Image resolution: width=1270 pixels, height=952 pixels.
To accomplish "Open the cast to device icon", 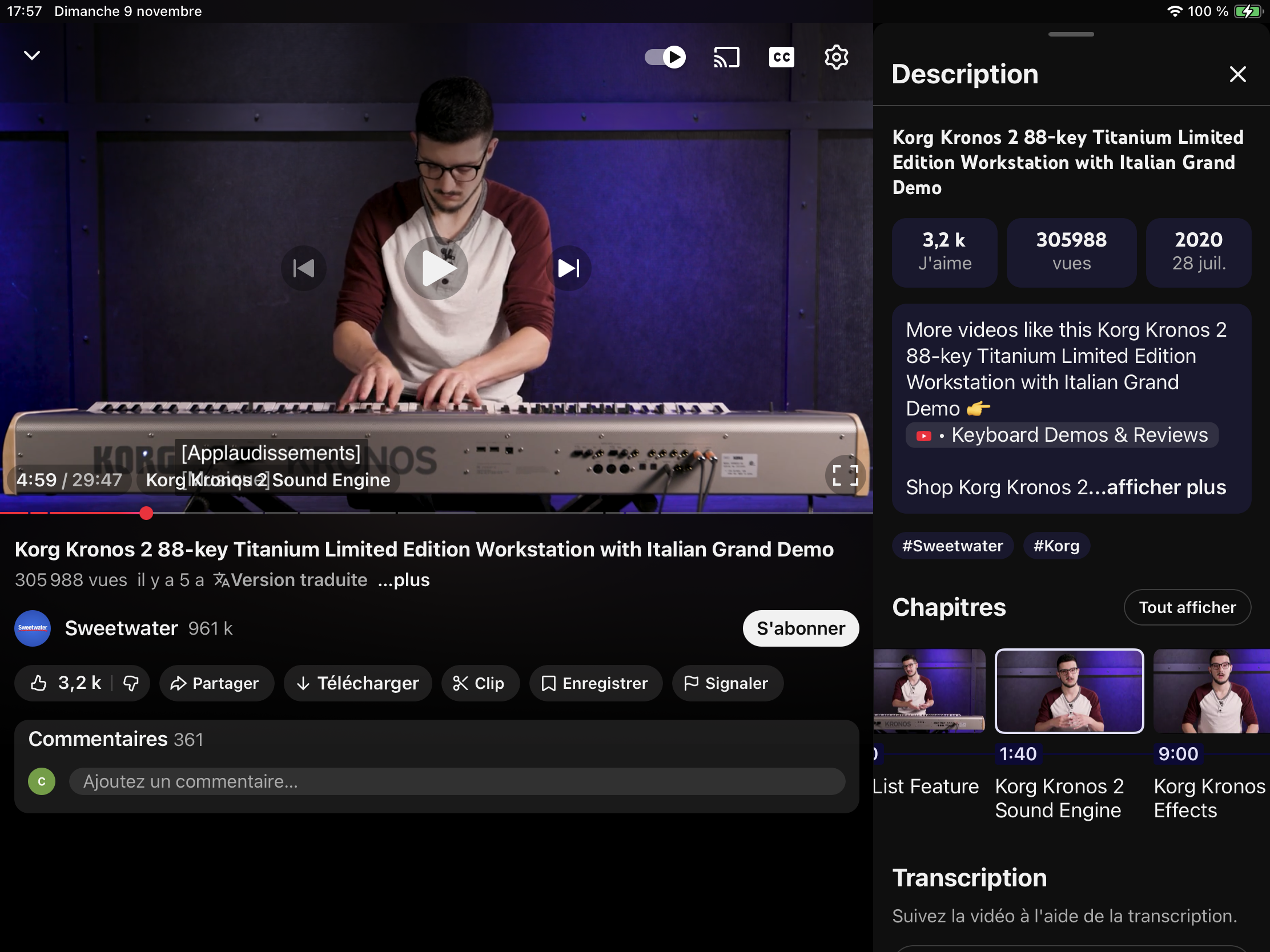I will 726,57.
